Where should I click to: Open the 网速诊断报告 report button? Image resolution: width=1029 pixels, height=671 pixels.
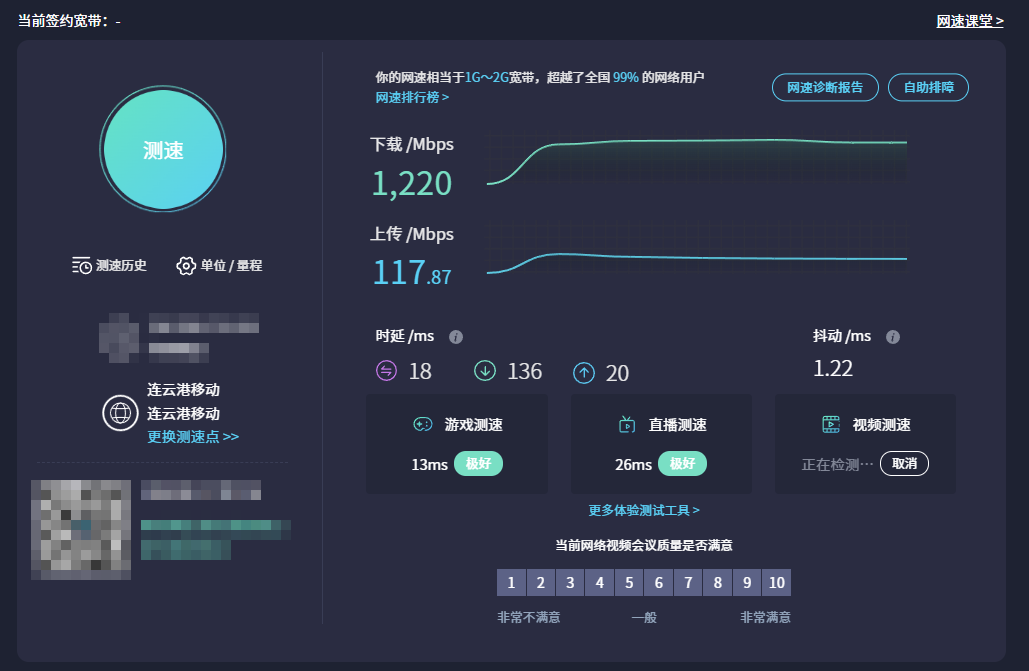825,87
